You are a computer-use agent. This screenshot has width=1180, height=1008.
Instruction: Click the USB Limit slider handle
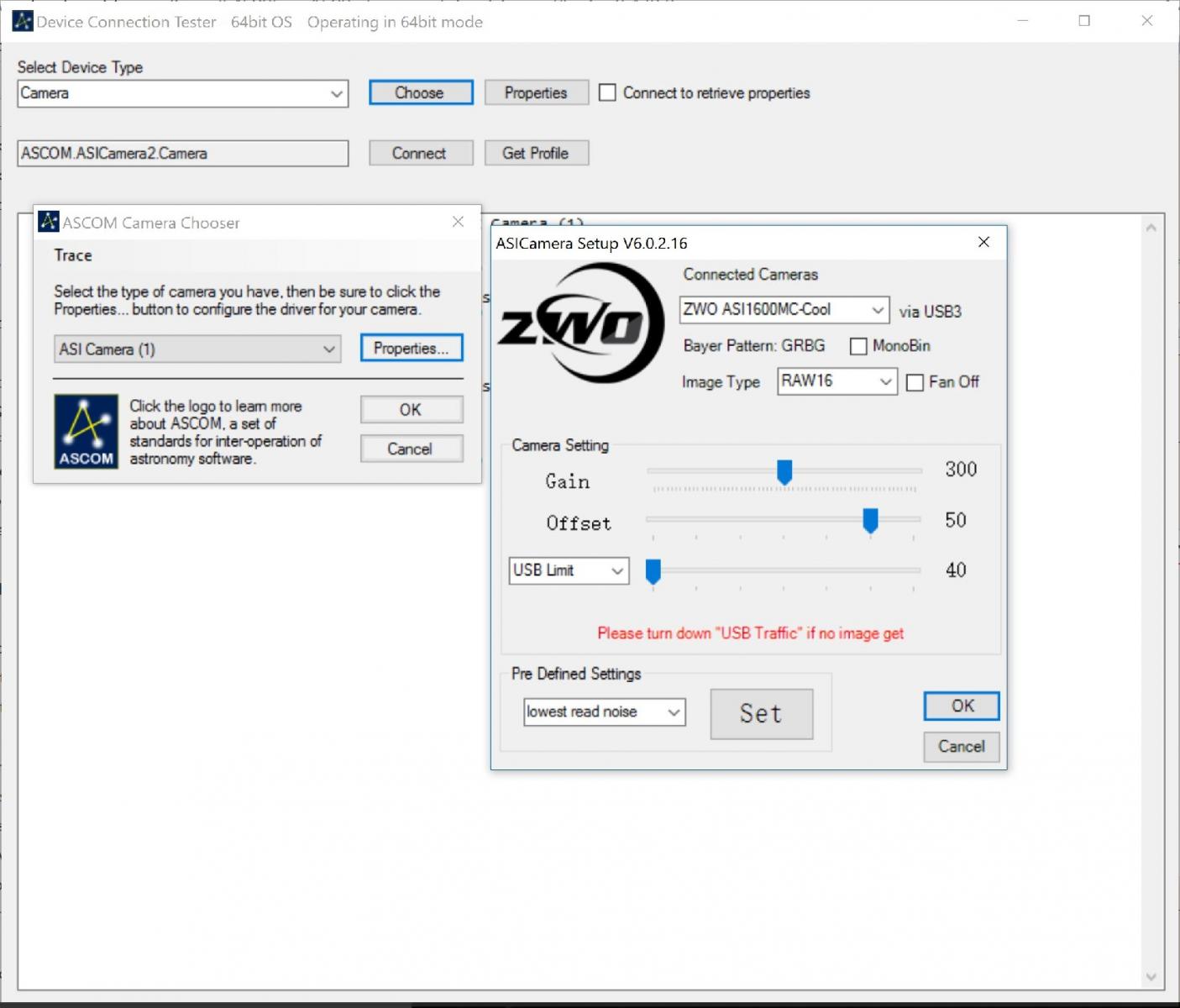653,571
